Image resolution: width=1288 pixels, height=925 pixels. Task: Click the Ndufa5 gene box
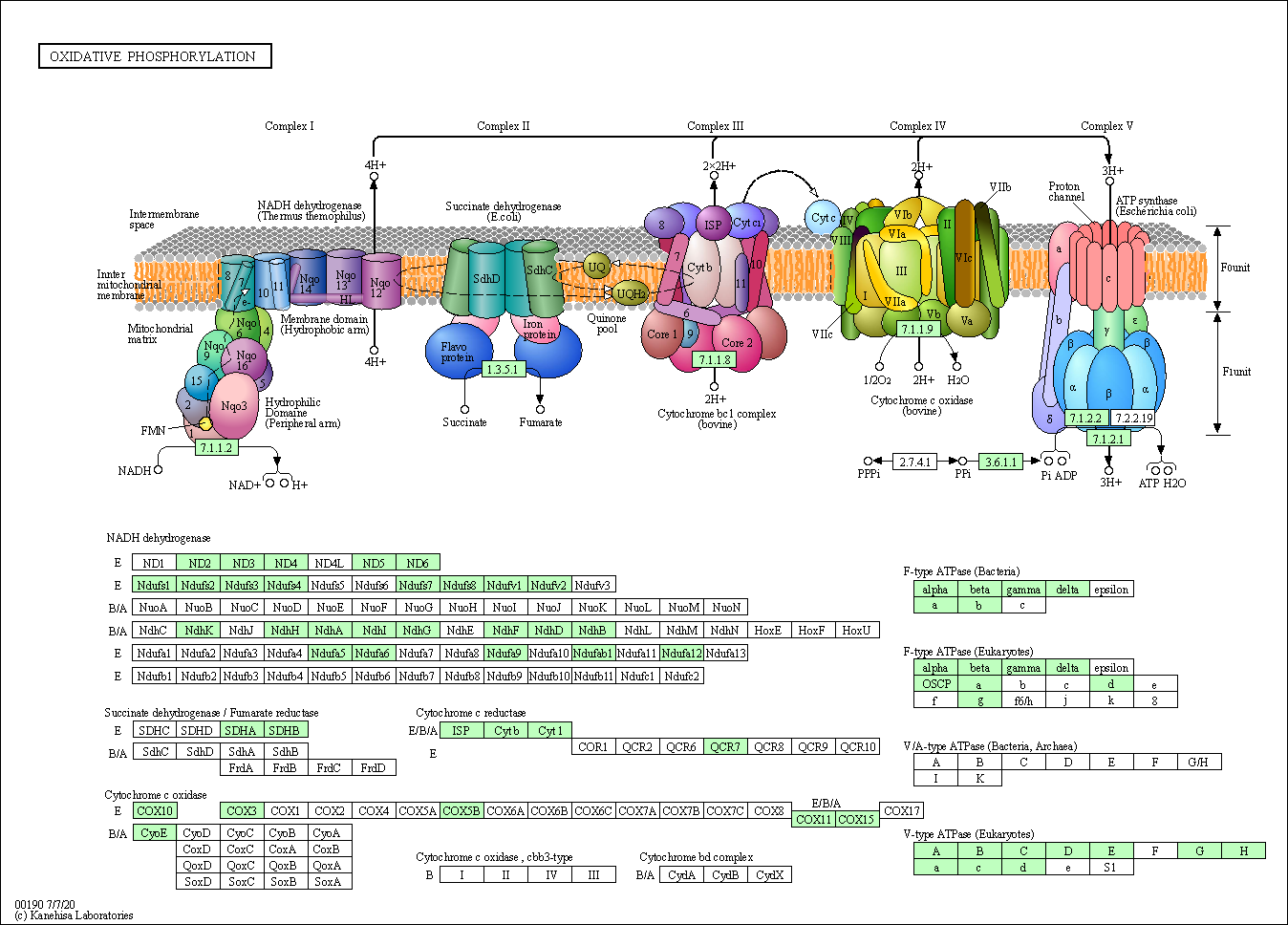[x=330, y=653]
